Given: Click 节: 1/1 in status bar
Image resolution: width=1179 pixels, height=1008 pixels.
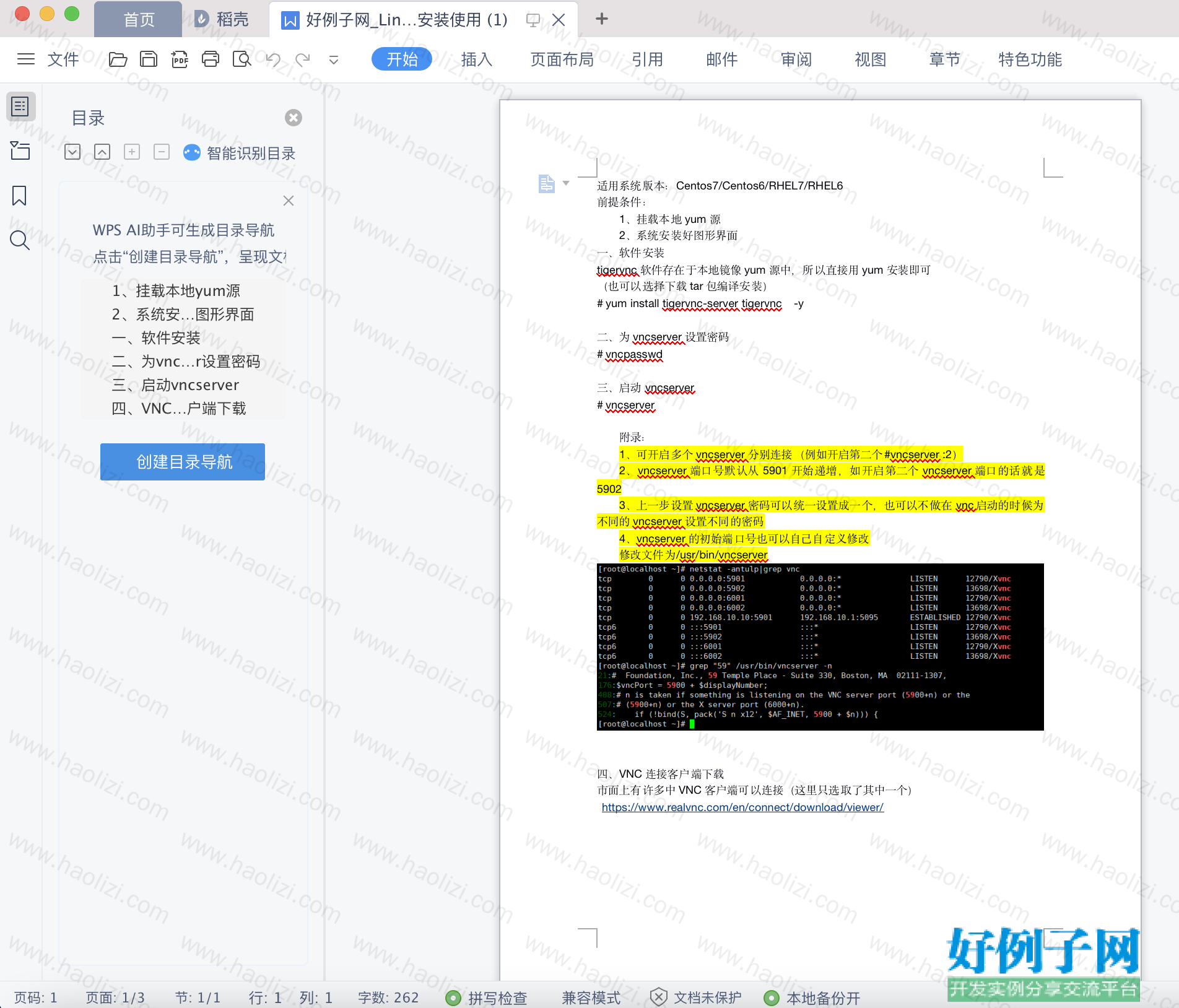Looking at the screenshot, I should 198,997.
